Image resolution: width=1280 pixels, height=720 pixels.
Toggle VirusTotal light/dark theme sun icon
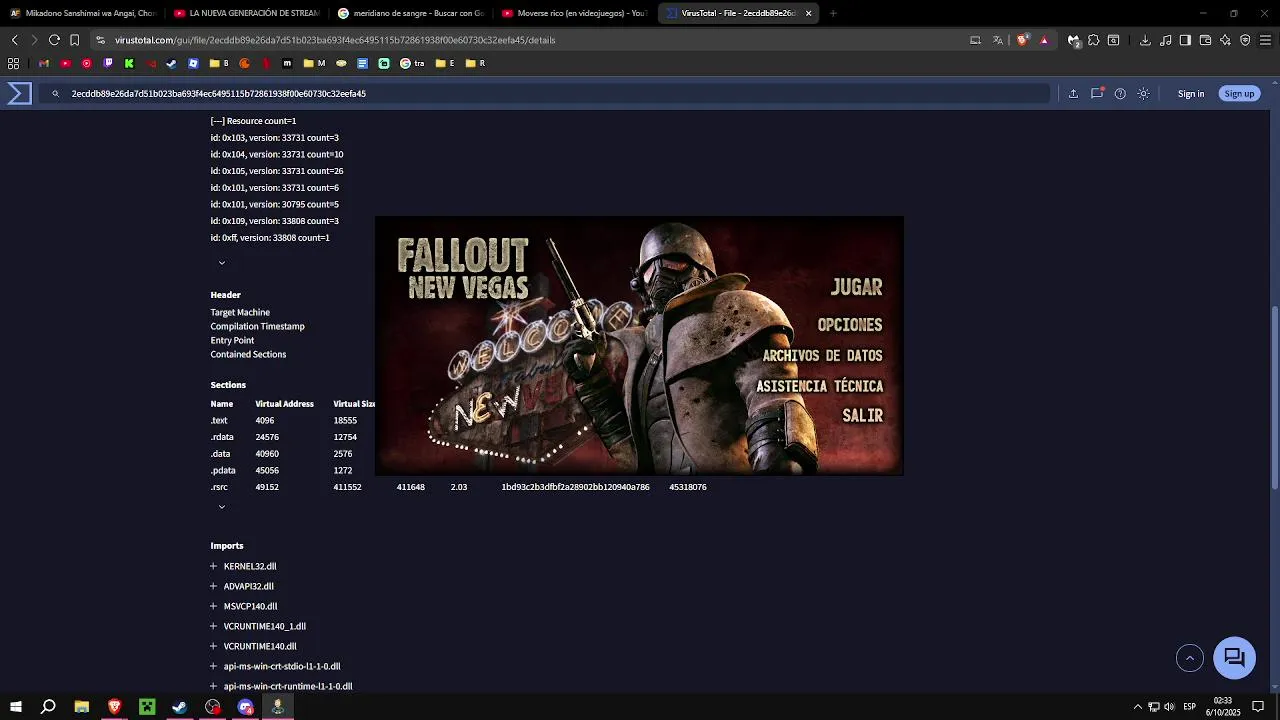[x=1144, y=93]
